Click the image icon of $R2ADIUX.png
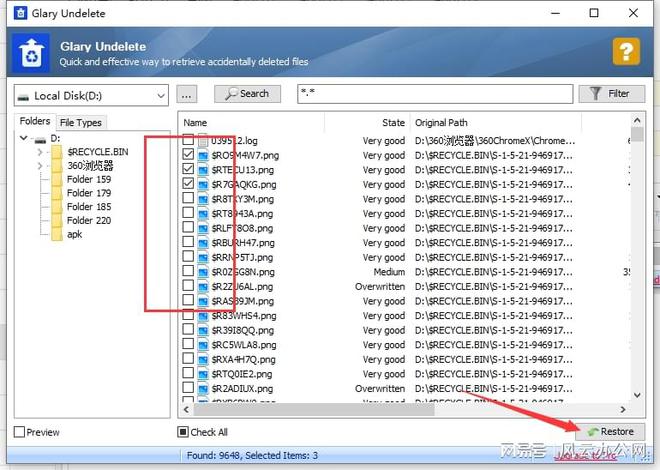660x470 pixels. [203, 389]
